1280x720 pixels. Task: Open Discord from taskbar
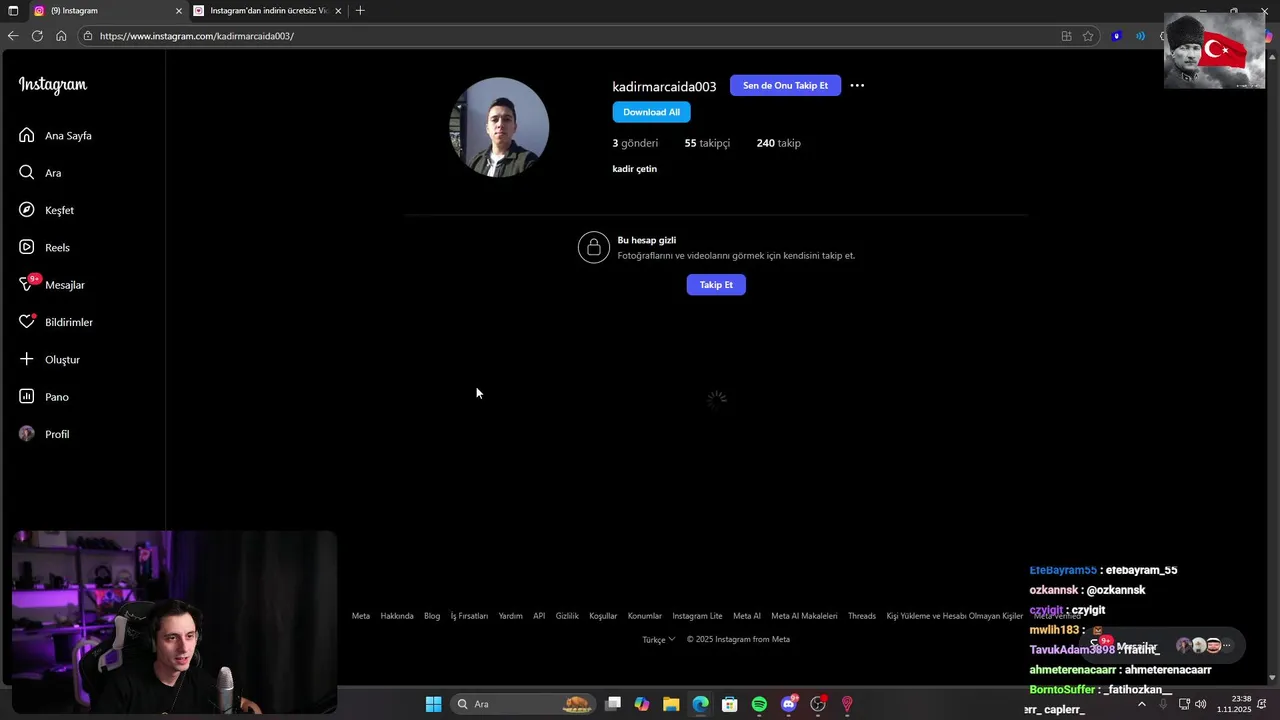pyautogui.click(x=789, y=704)
